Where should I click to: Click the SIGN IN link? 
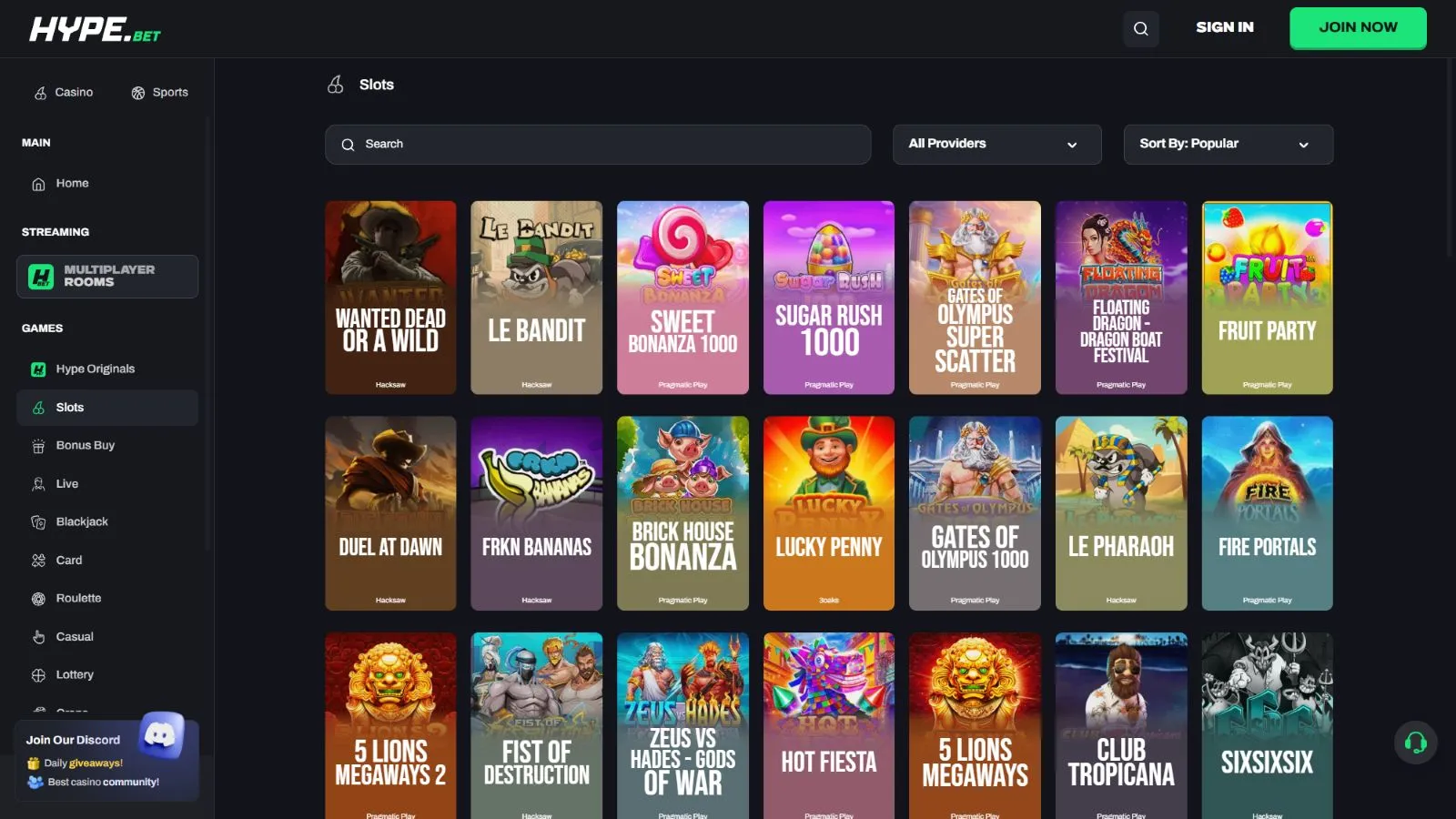pos(1224,27)
